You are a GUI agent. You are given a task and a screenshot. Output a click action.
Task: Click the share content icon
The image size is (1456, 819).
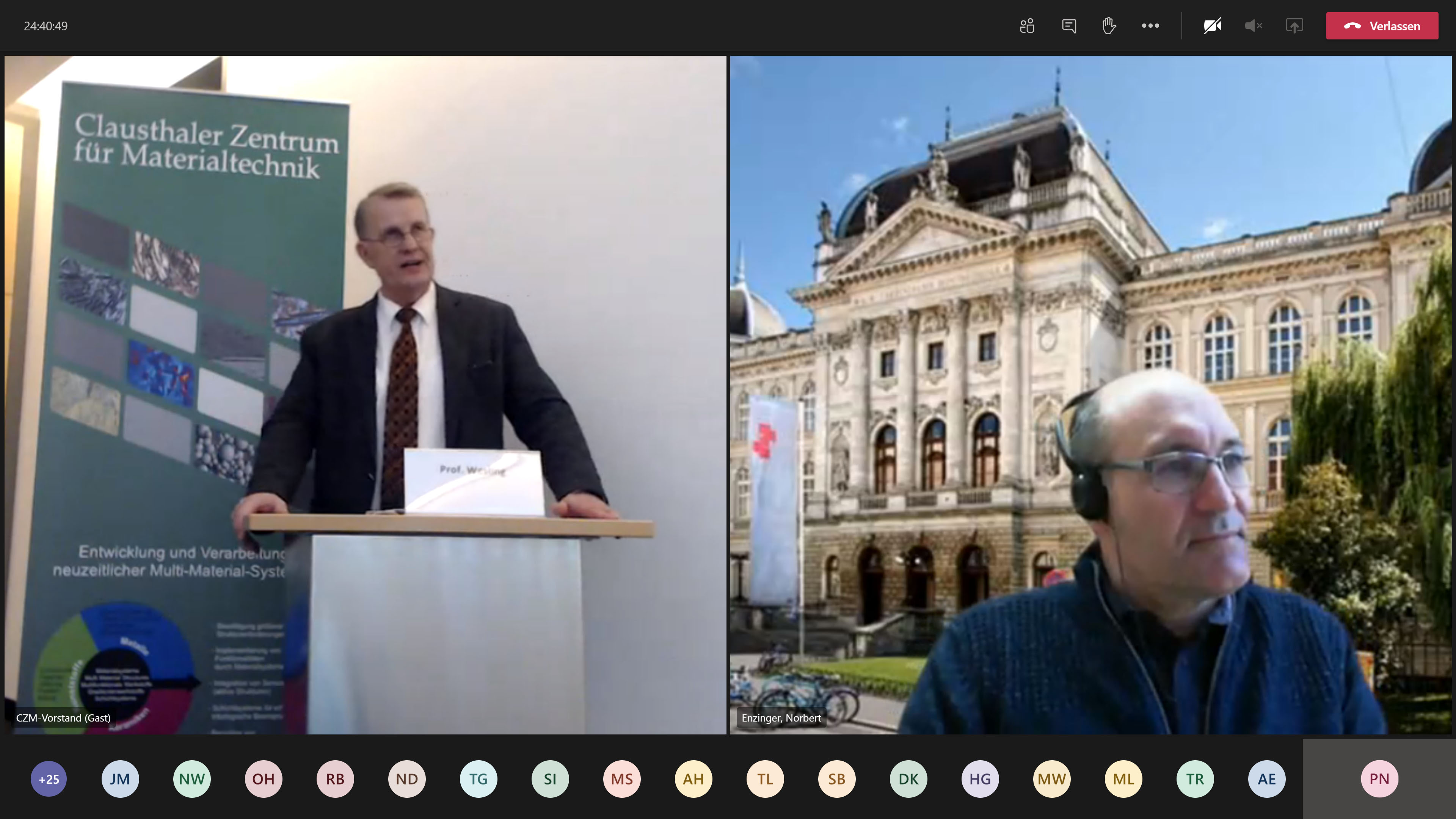1294,26
